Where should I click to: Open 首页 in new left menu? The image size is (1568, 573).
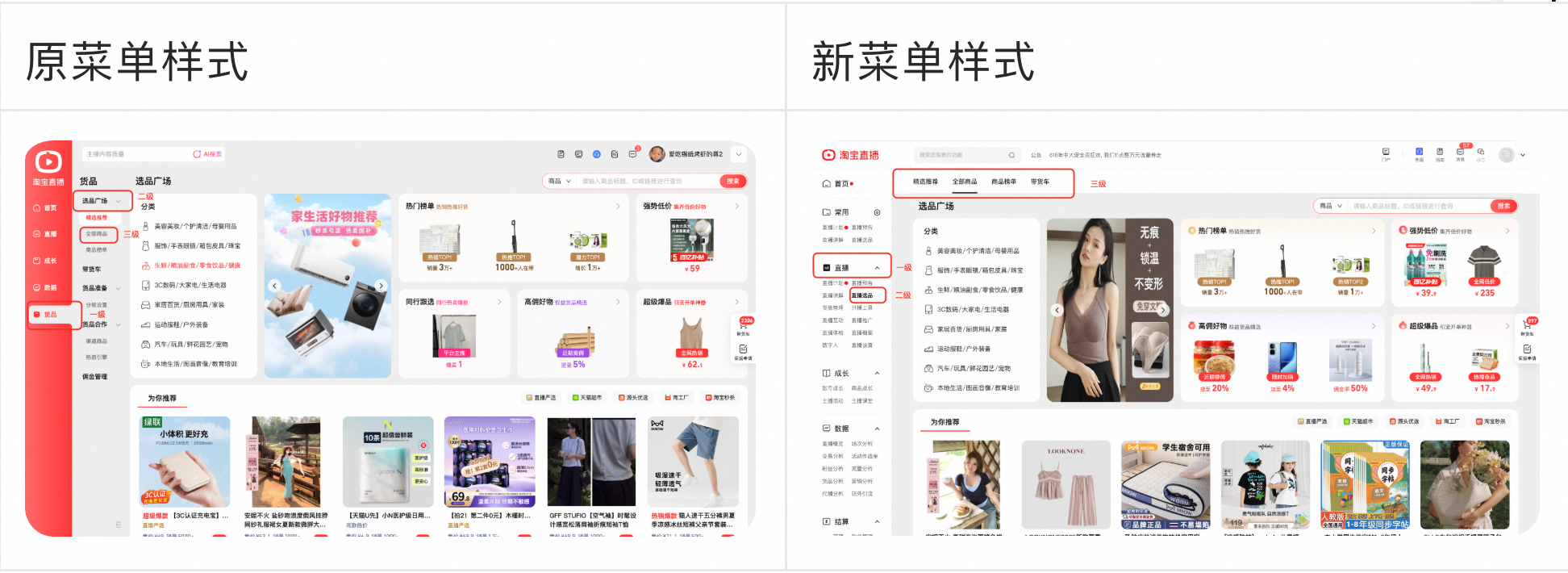tap(836, 184)
